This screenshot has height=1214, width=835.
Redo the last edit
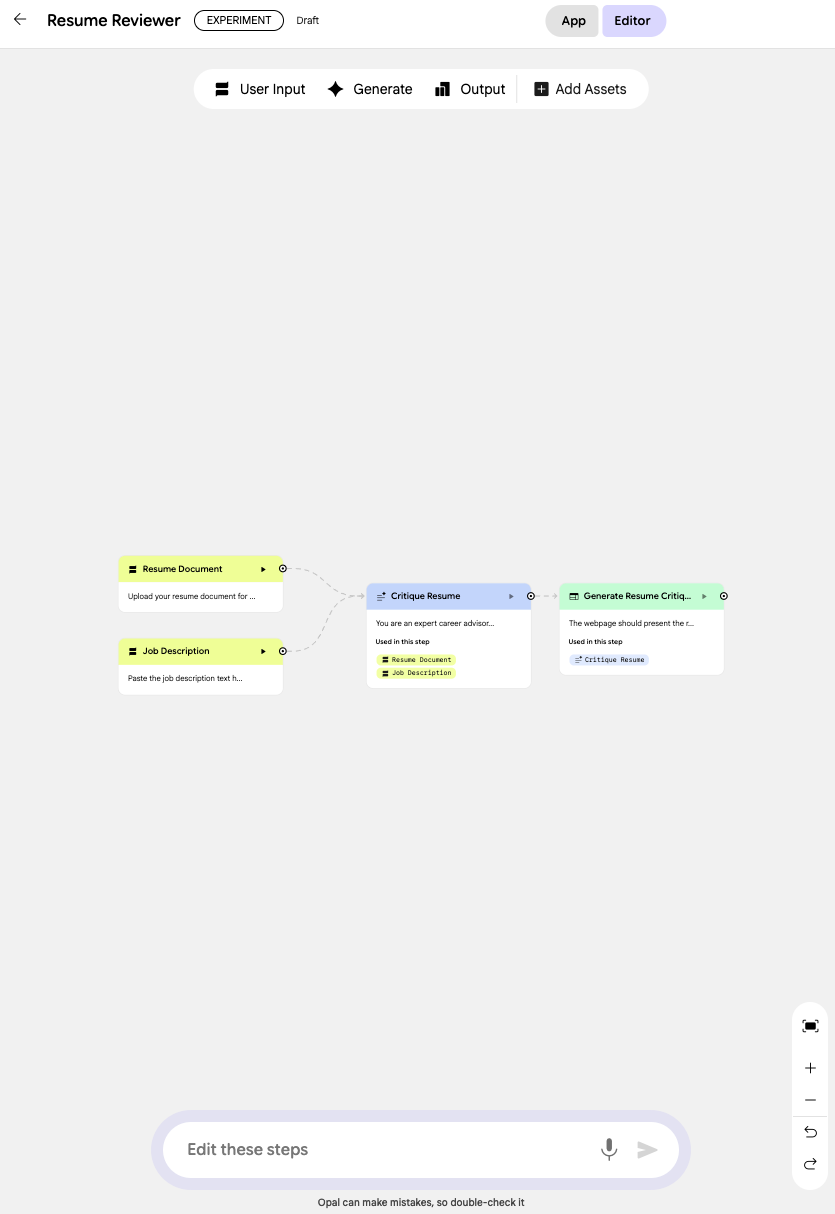click(810, 1164)
